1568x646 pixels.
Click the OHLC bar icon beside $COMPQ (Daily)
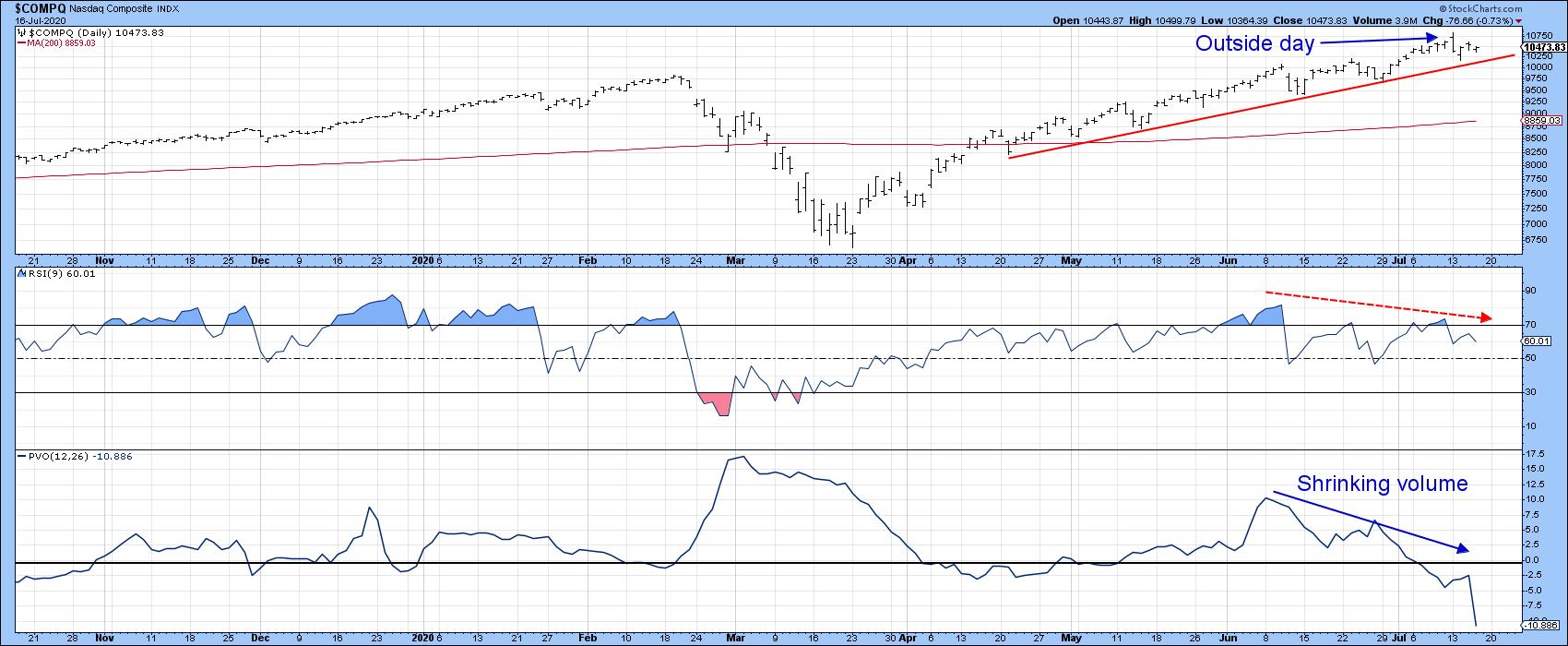pos(21,32)
